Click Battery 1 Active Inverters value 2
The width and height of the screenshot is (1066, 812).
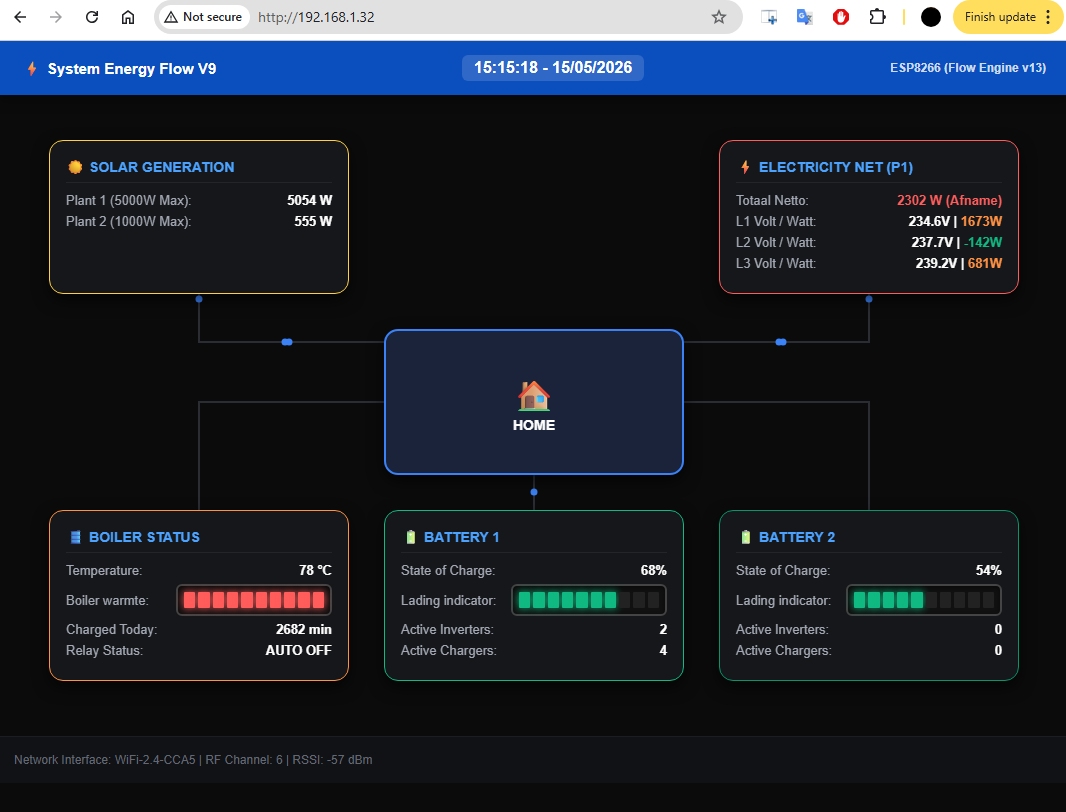[x=663, y=629]
